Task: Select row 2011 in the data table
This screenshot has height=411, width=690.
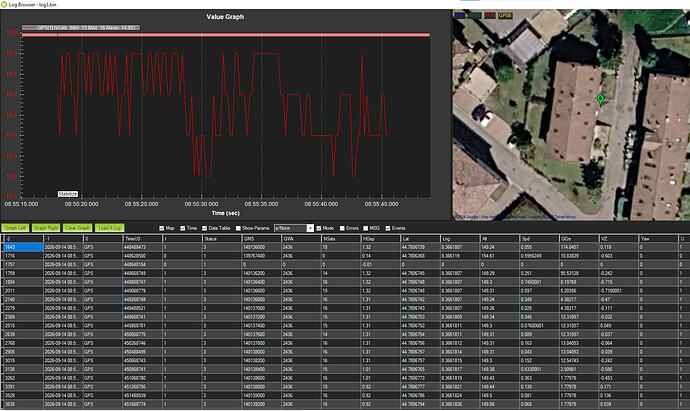Action: pyautogui.click(x=345, y=291)
